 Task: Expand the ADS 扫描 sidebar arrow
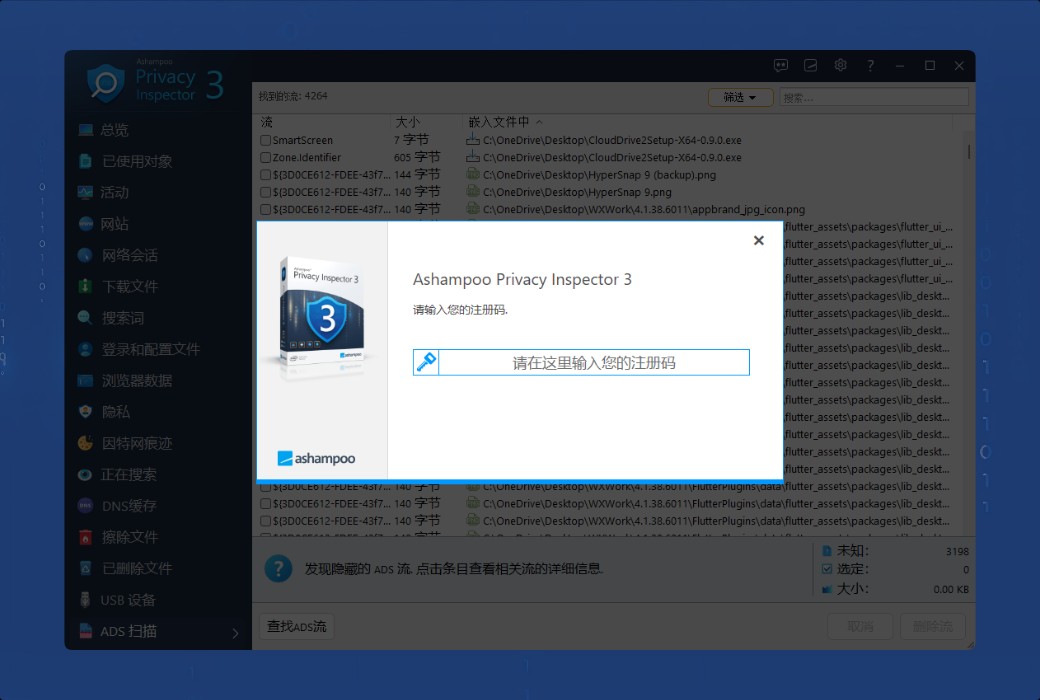[x=236, y=632]
